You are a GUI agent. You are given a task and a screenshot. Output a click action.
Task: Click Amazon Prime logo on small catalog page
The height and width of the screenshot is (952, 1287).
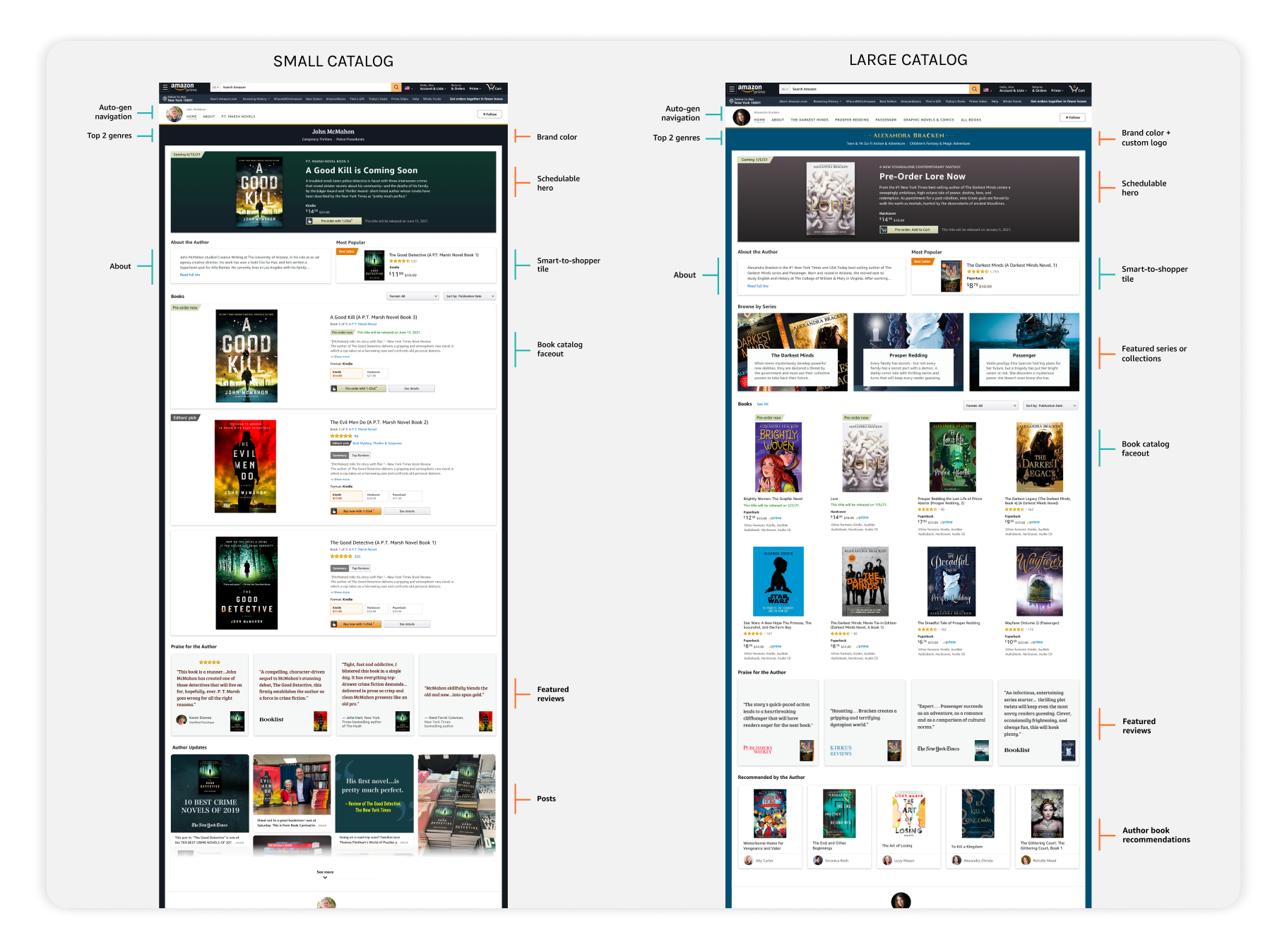183,88
